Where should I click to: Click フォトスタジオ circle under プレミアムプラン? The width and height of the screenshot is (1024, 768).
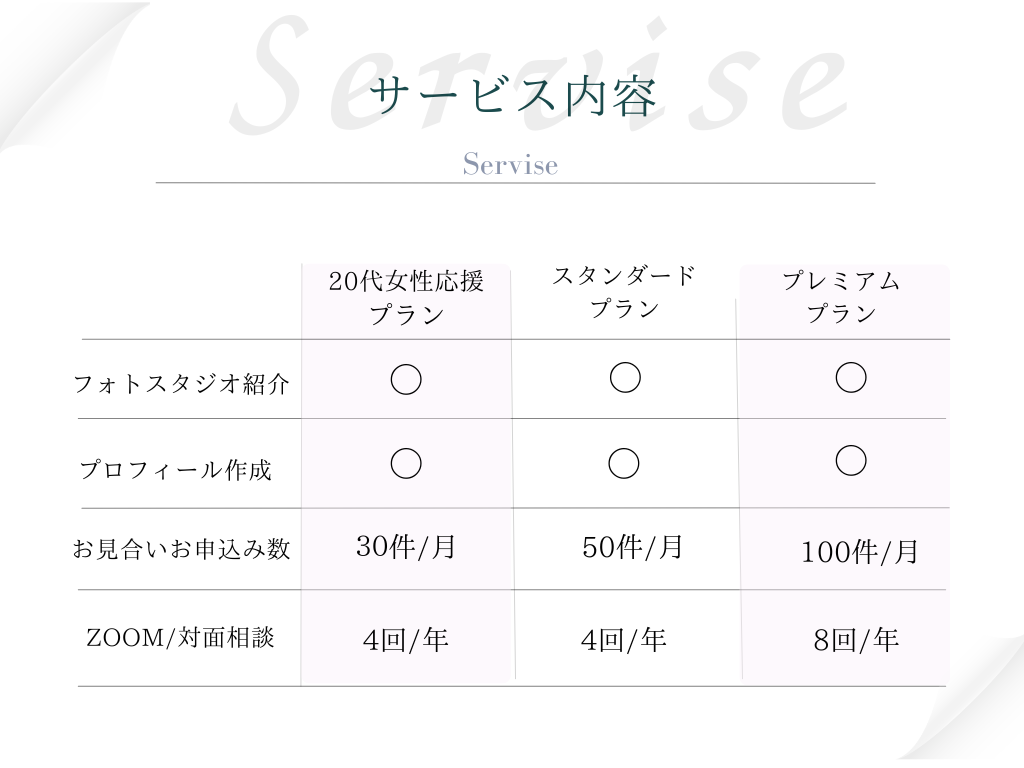[851, 377]
